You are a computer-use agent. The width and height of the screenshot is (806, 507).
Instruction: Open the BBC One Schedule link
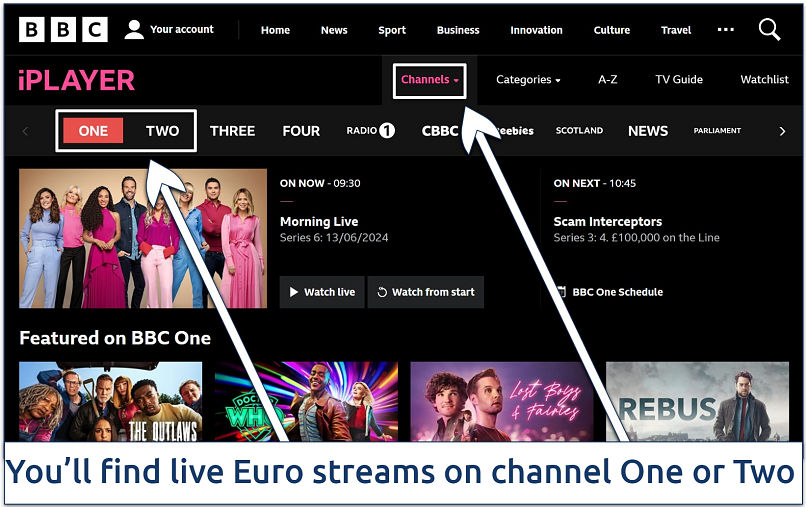pyautogui.click(x=610, y=292)
